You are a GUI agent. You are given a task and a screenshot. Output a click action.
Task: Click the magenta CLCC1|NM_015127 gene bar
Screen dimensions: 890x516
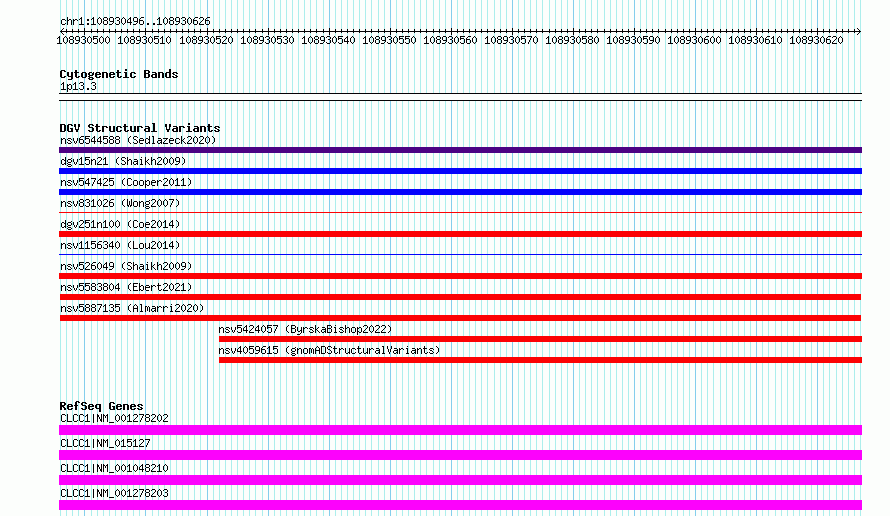tap(460, 455)
